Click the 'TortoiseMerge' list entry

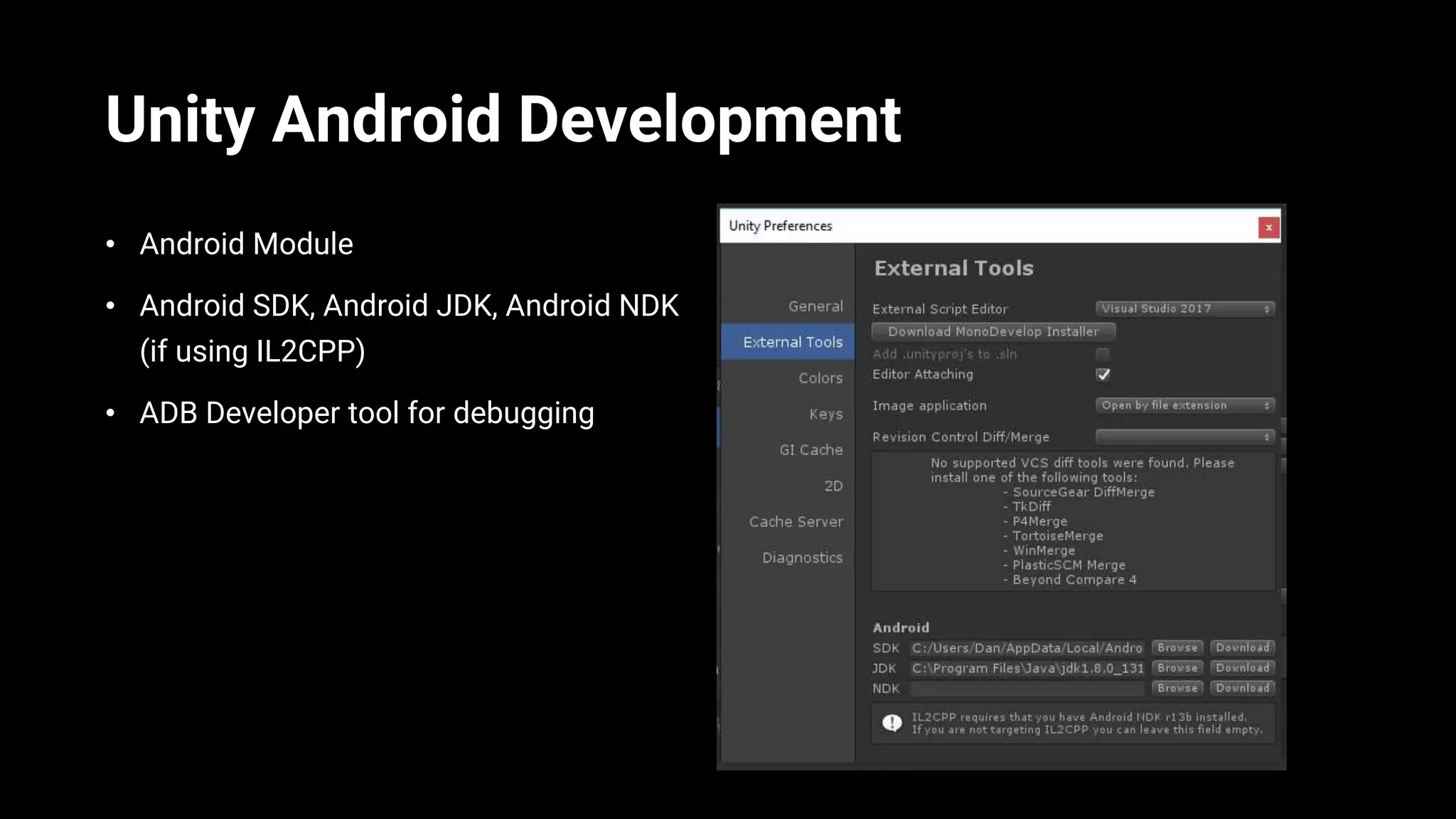[x=1053, y=536]
